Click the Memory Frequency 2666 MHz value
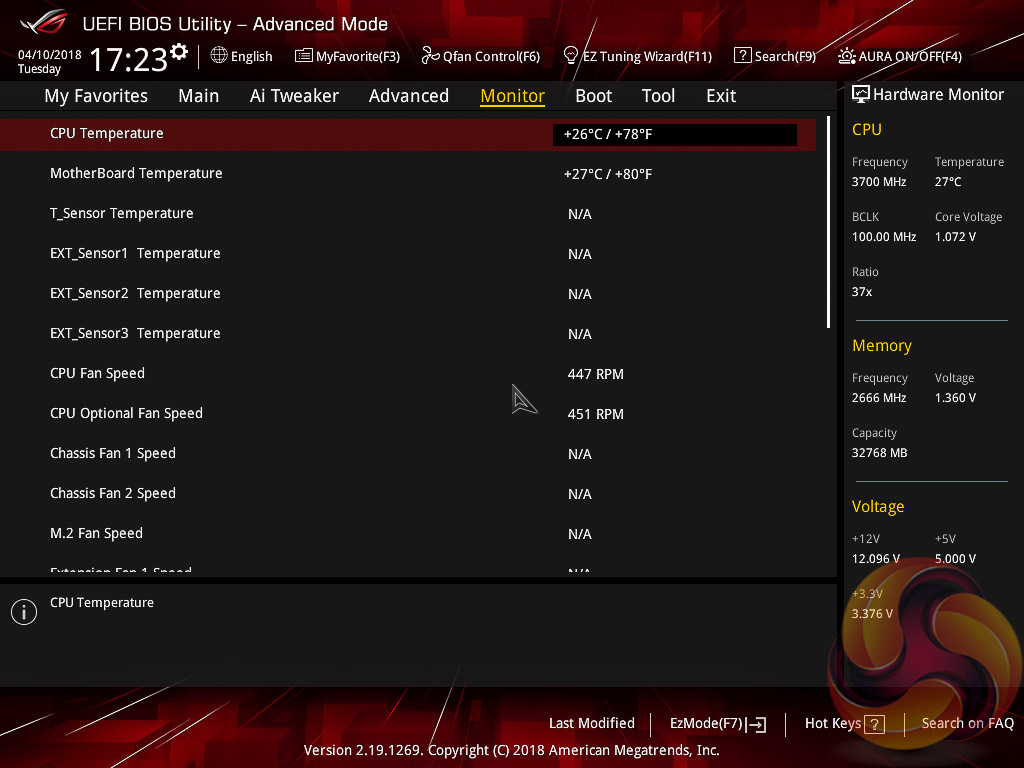The height and width of the screenshot is (768, 1024). [x=879, y=398]
